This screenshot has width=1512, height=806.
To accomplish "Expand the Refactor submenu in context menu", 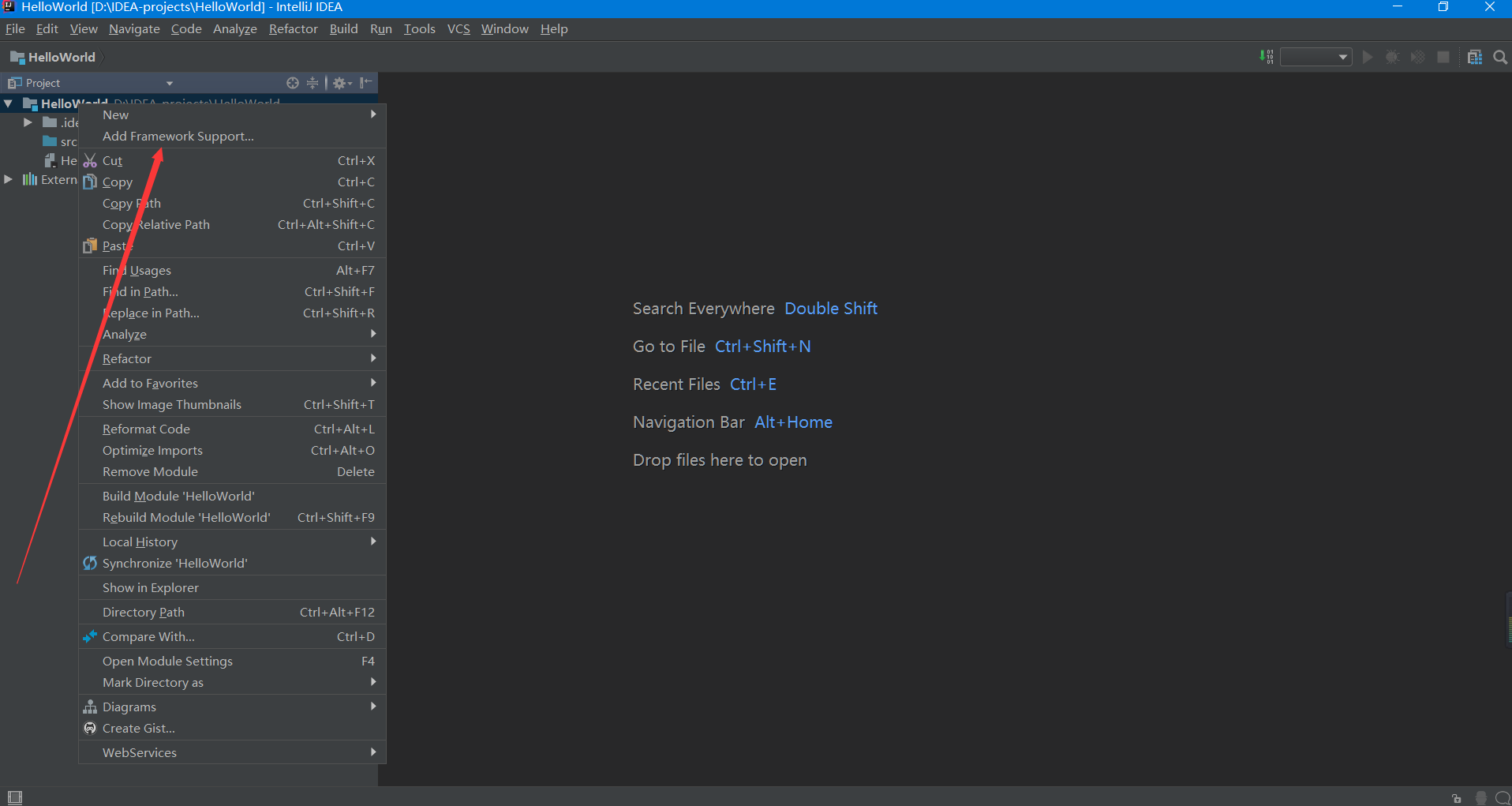I will click(232, 358).
